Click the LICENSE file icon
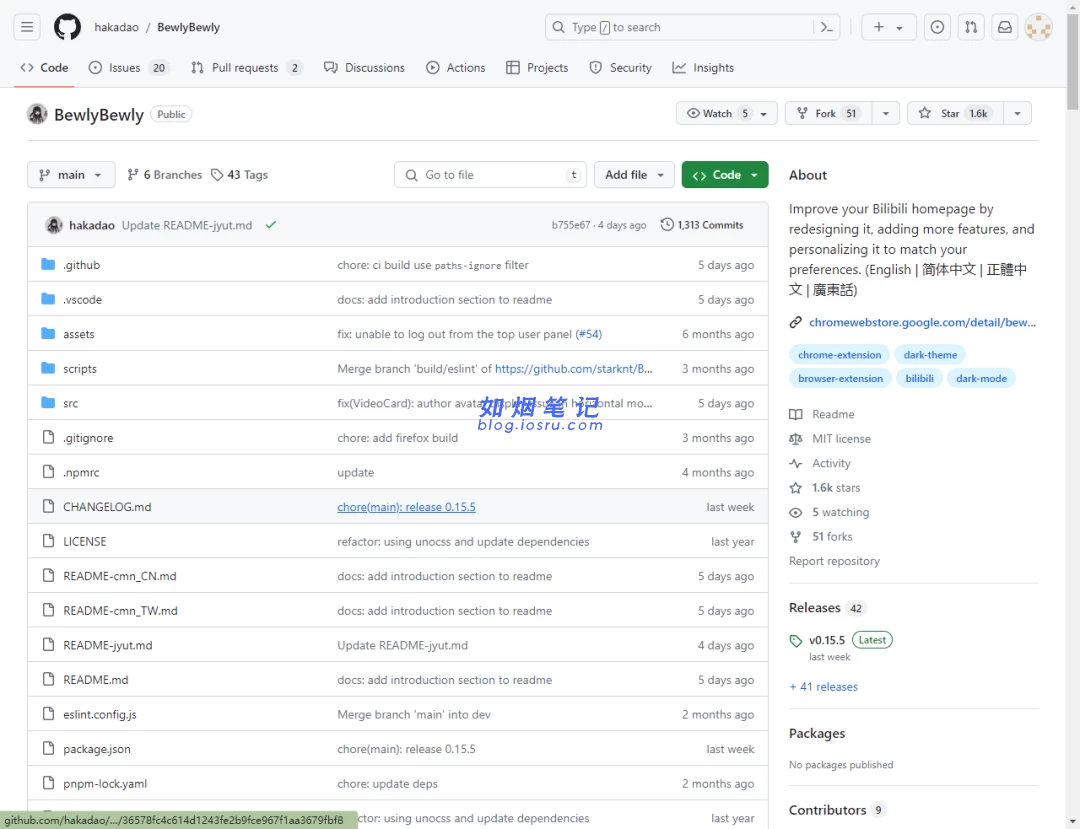Screen dimensions: 1080x829 [48, 541]
